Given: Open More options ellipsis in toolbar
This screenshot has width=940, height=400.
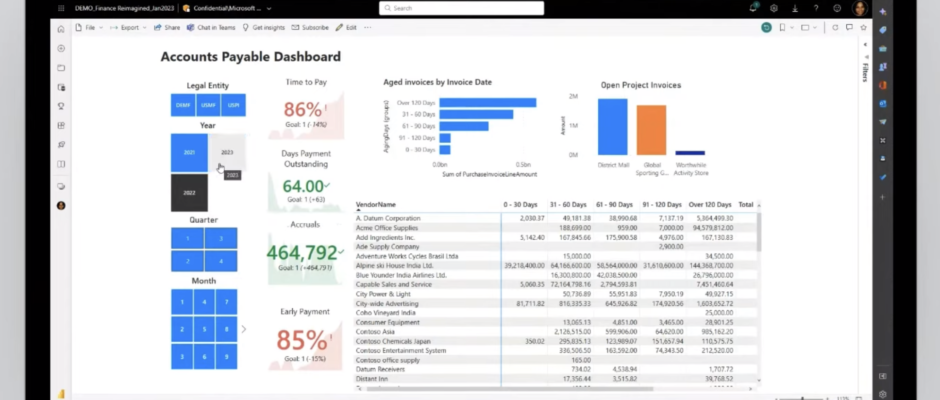Looking at the screenshot, I should pos(367,28).
